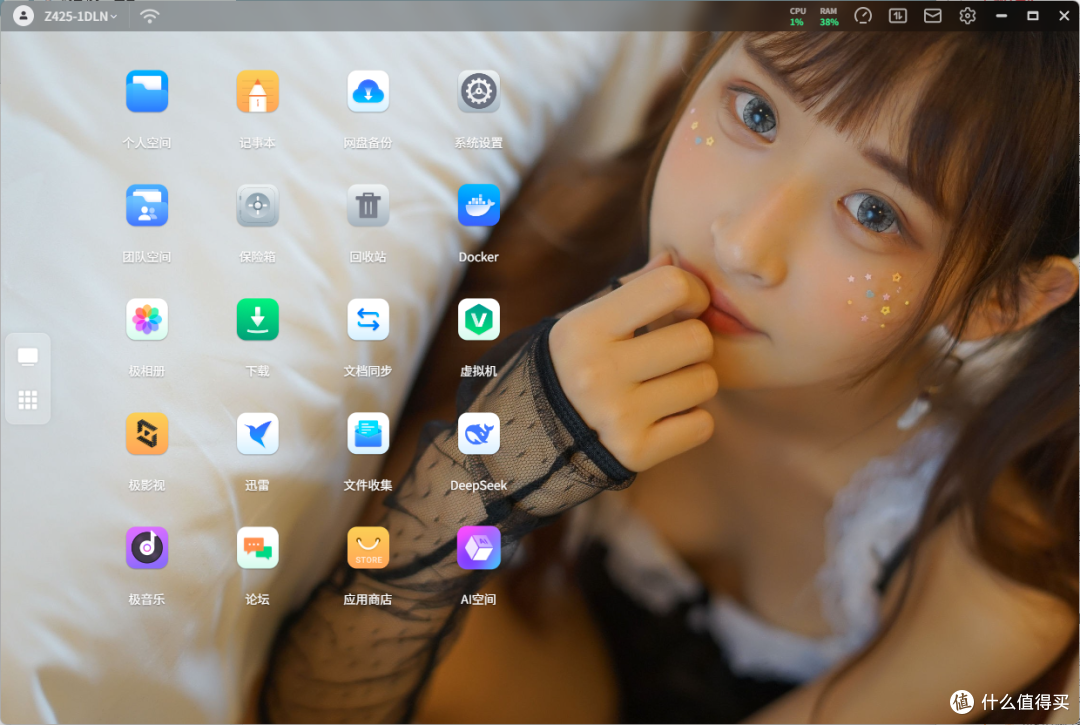
Task: Open the 系统设置 system settings app
Action: point(479,92)
